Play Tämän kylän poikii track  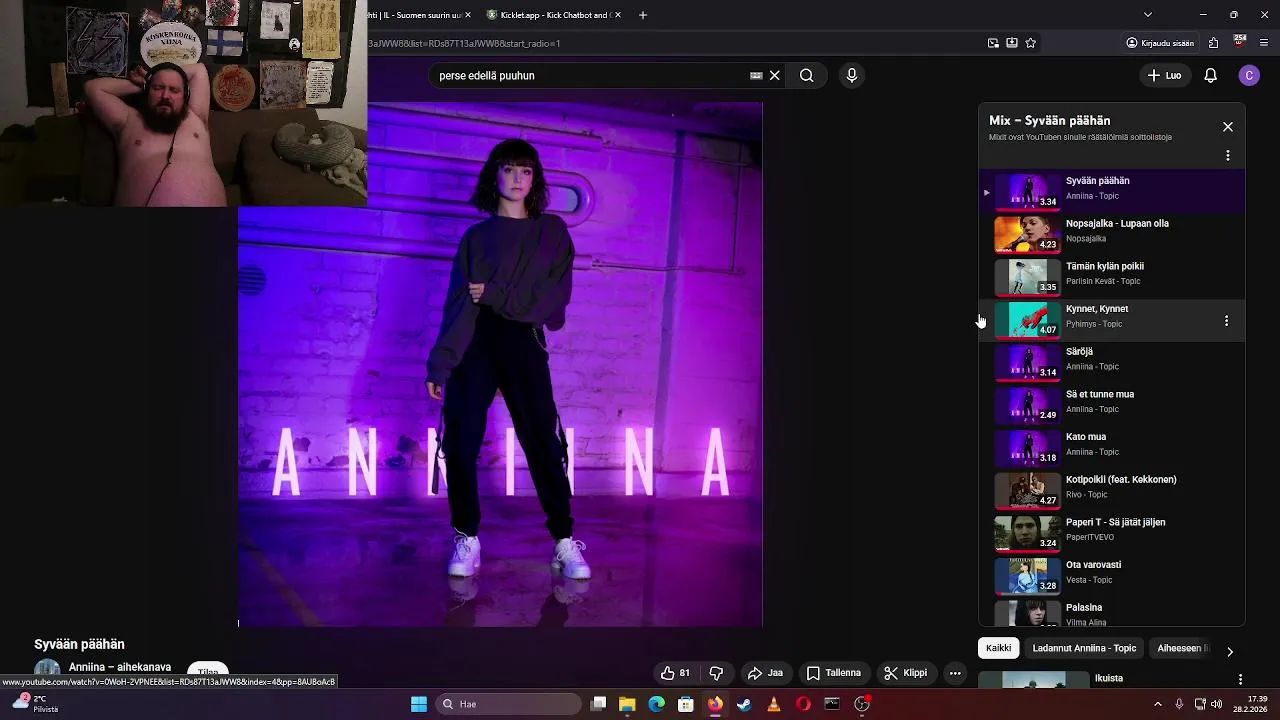point(1105,267)
